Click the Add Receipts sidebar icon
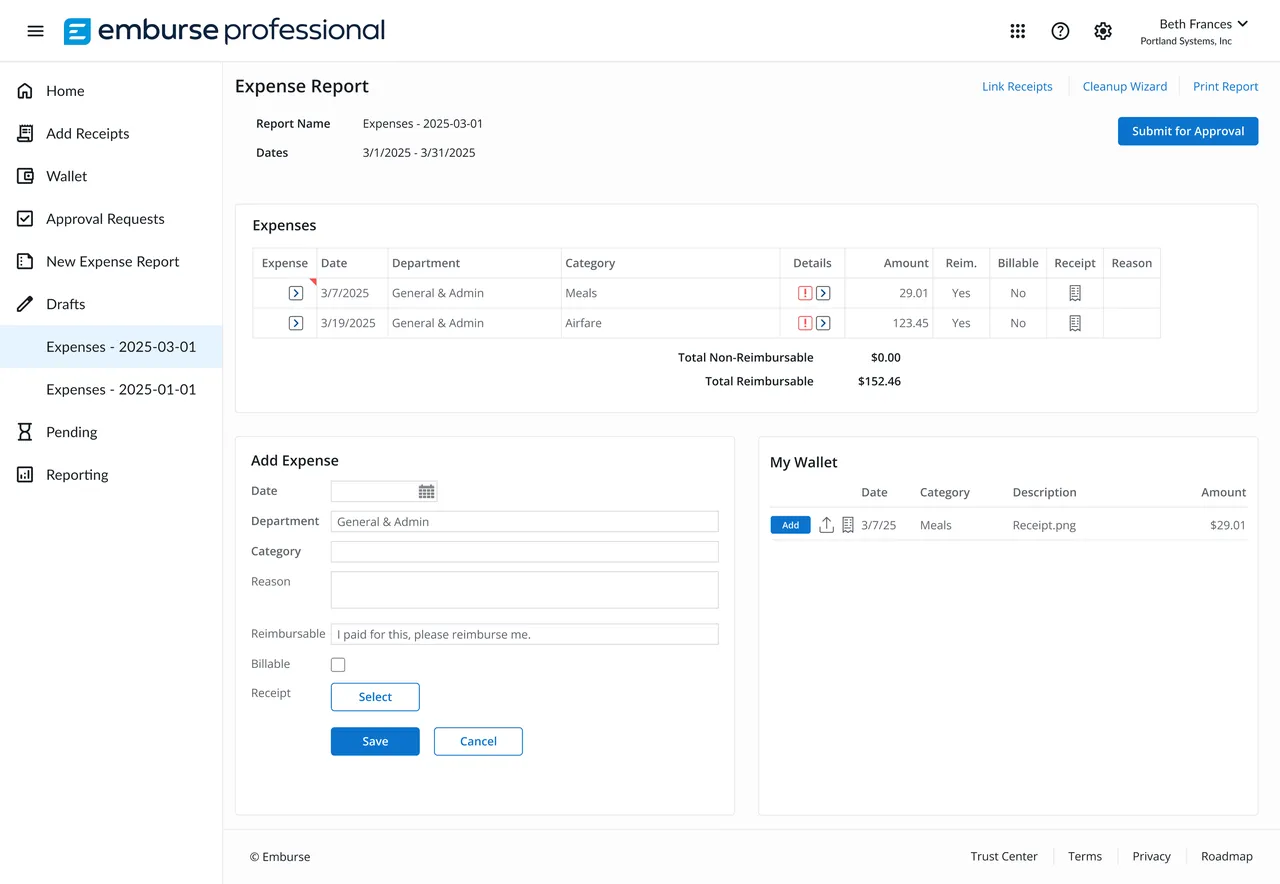 [25, 133]
